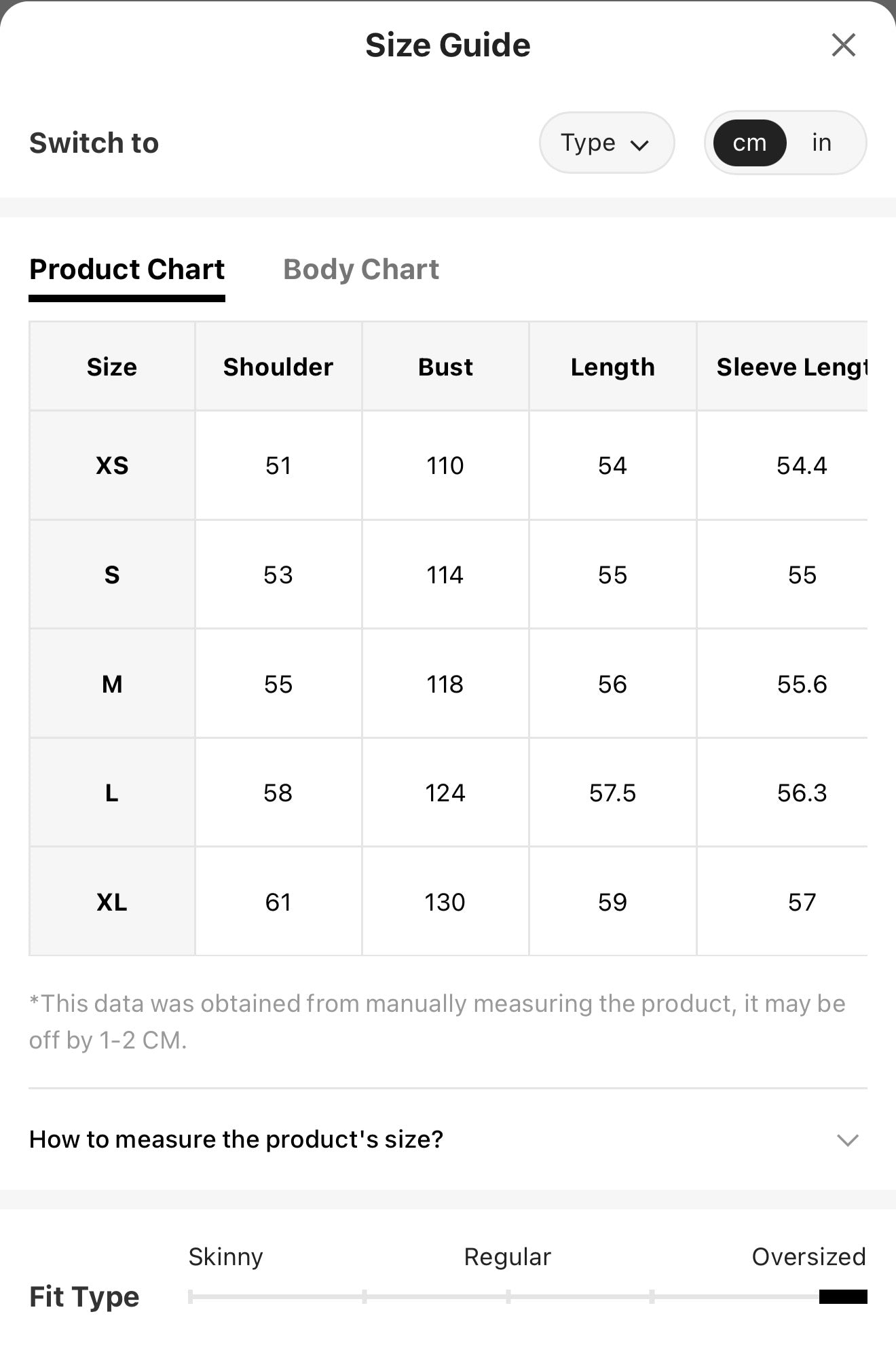Switch units to inches
Image resolution: width=896 pixels, height=1365 pixels.
pyautogui.click(x=821, y=143)
